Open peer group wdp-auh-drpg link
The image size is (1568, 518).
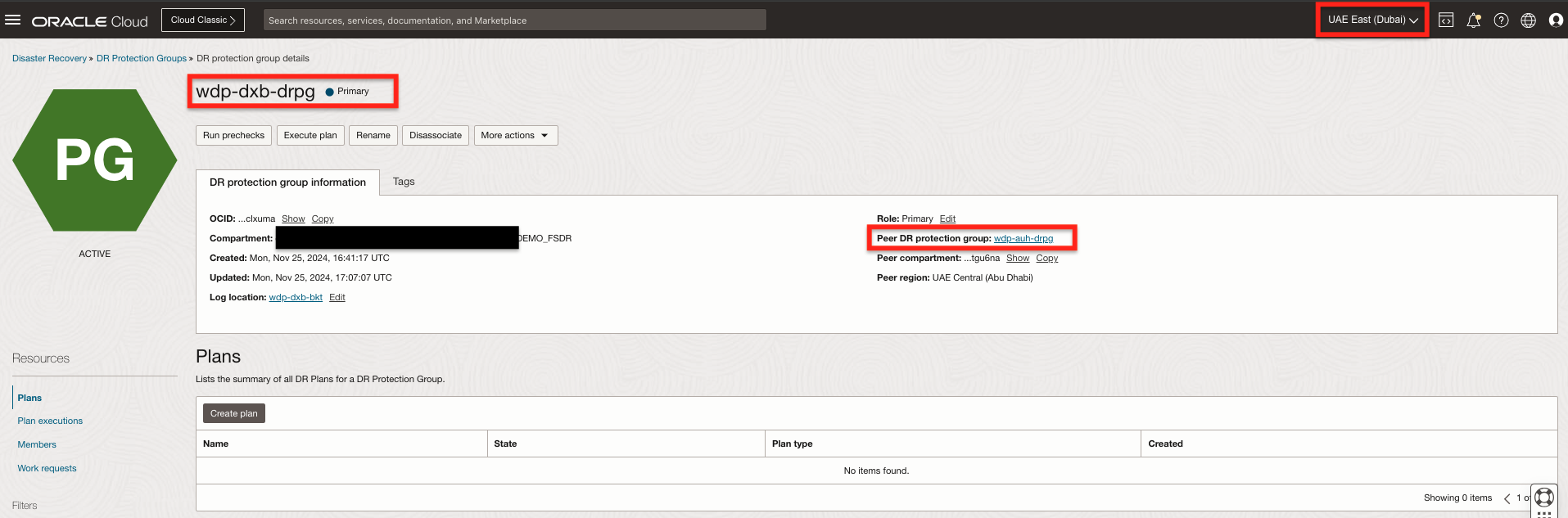1023,238
